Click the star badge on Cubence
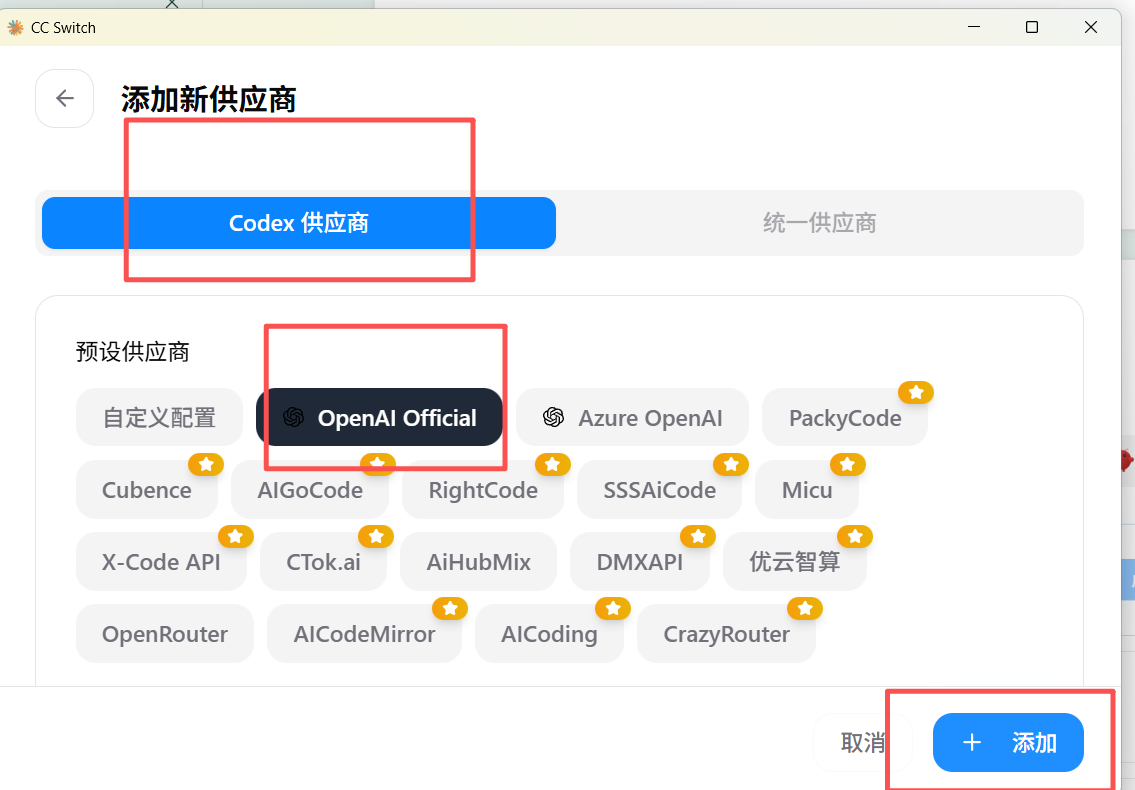 [x=206, y=464]
